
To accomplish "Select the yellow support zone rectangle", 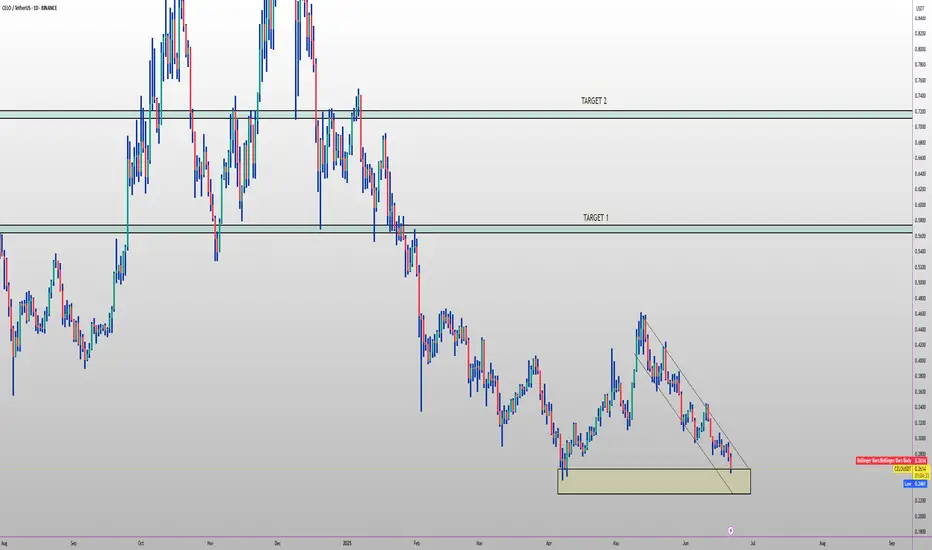I will 654,482.
